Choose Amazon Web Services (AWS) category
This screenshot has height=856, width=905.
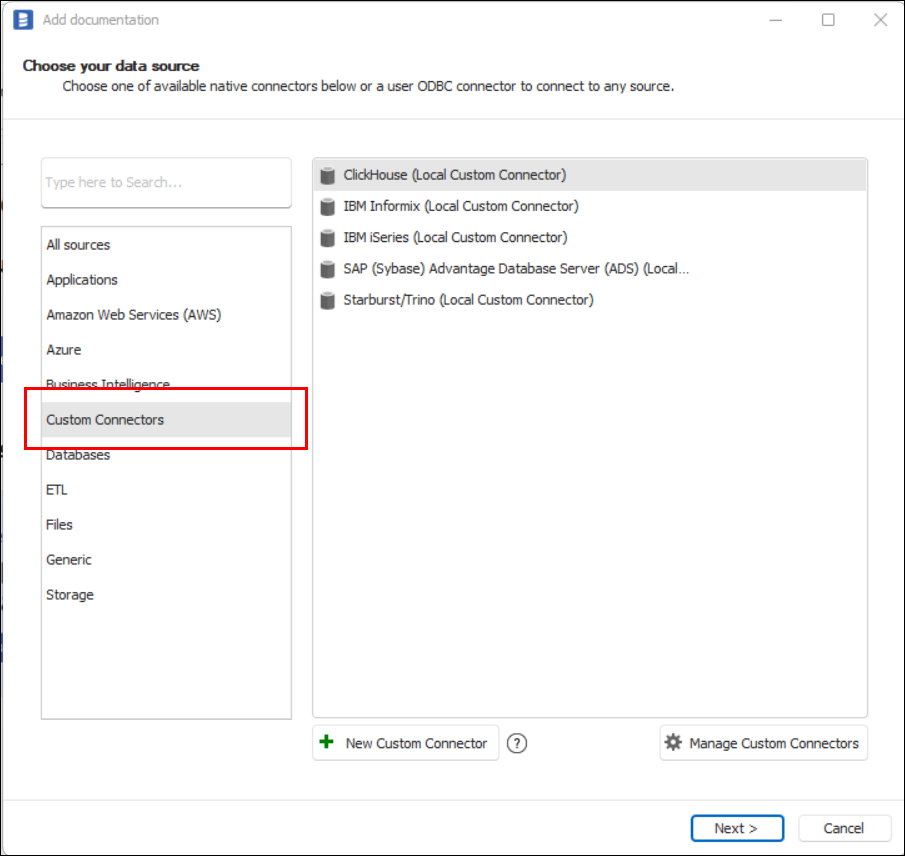tap(133, 315)
